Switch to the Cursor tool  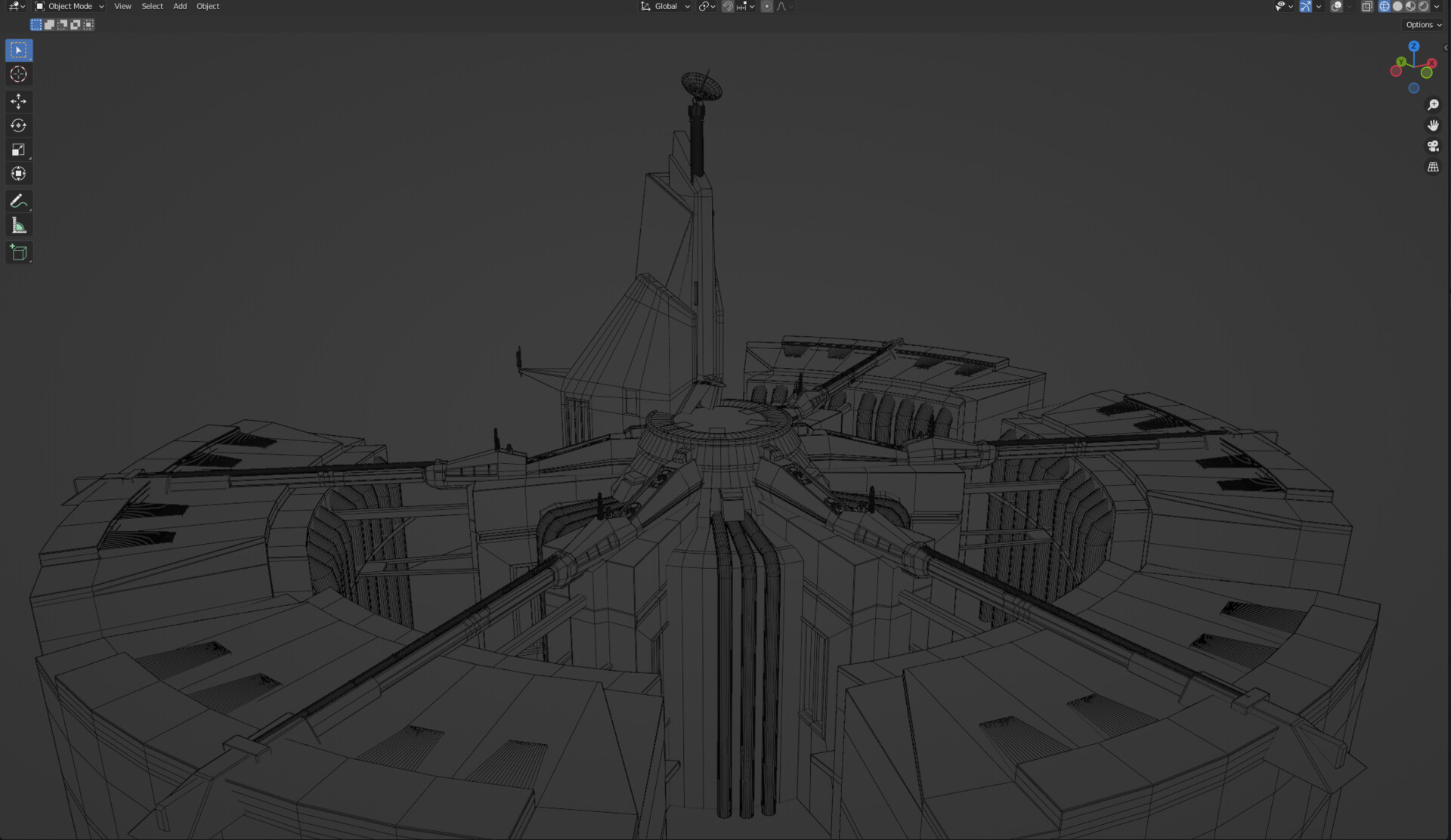pos(18,74)
